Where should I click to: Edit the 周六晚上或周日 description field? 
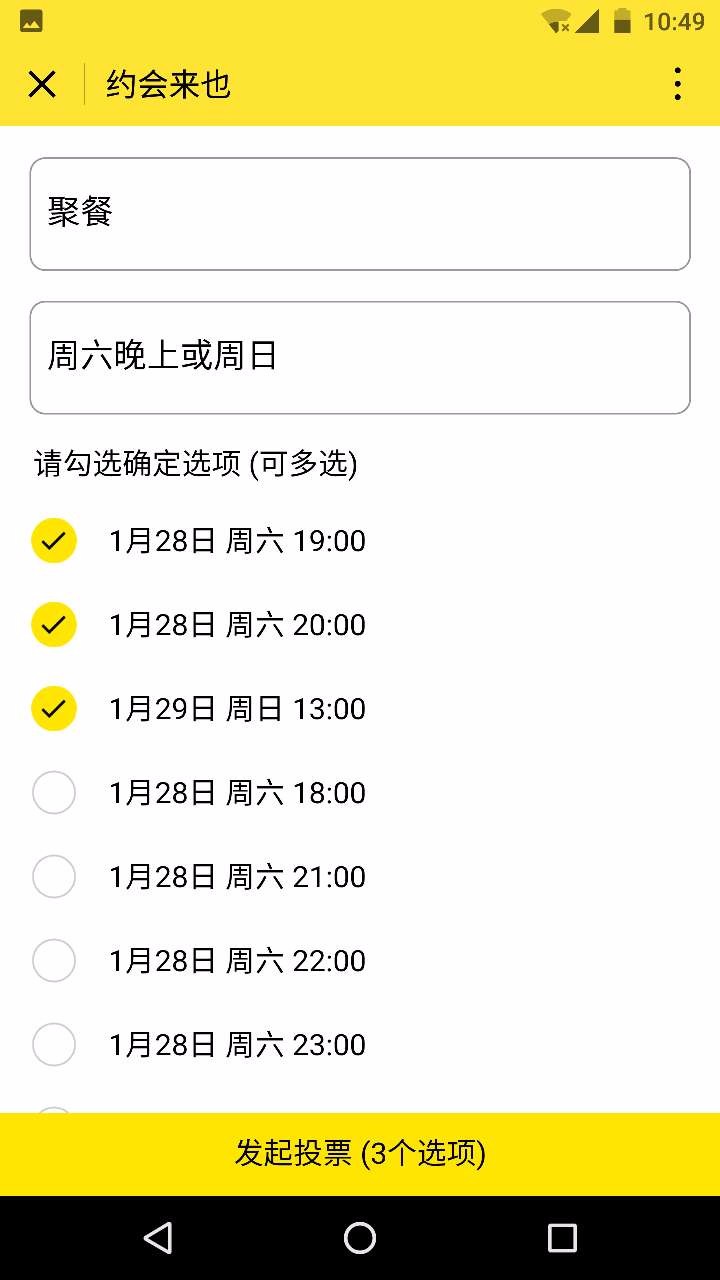click(360, 357)
